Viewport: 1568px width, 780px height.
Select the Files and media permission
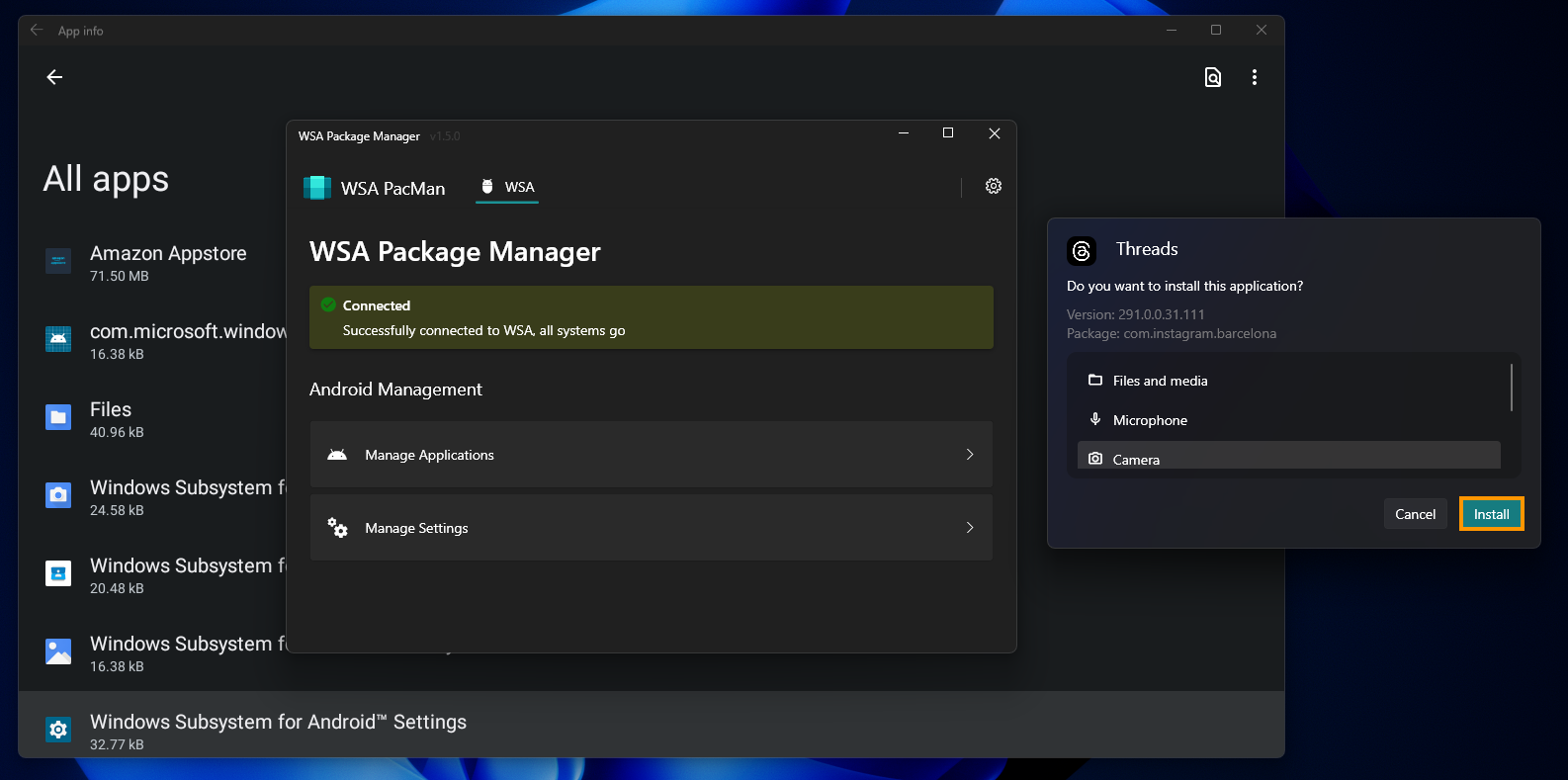coord(1289,381)
